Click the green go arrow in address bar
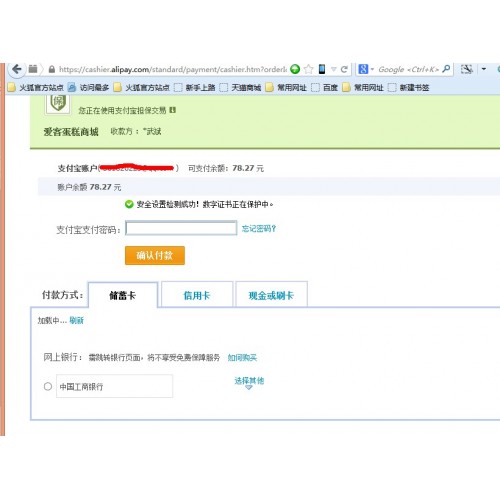Screen dimensions: 500x500 (x=295, y=69)
